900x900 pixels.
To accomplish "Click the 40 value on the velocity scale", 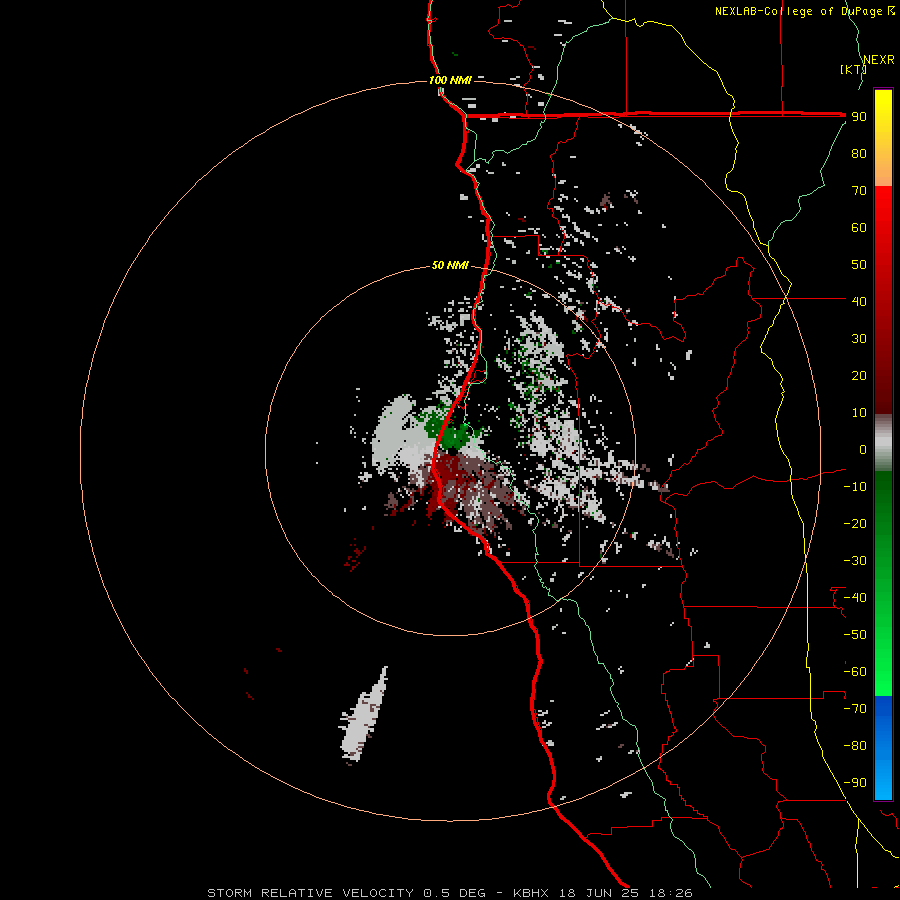I will point(859,301).
